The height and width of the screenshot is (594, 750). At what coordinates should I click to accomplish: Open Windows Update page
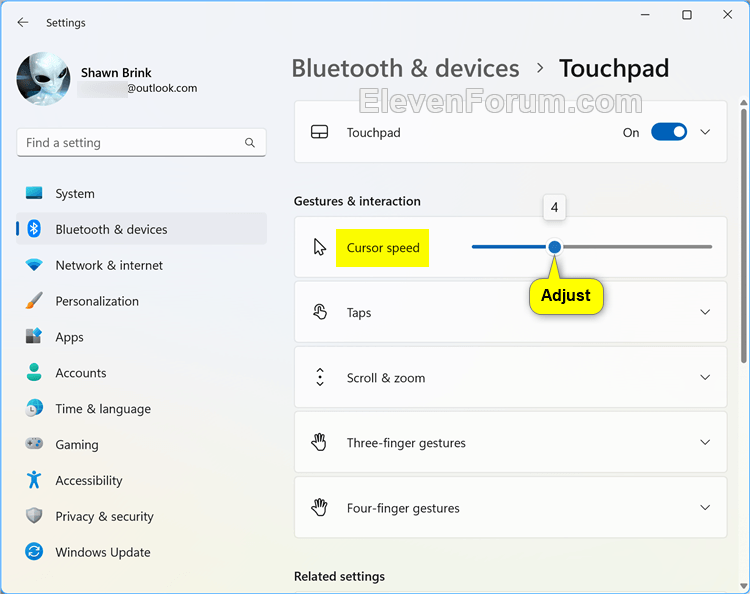(142, 552)
